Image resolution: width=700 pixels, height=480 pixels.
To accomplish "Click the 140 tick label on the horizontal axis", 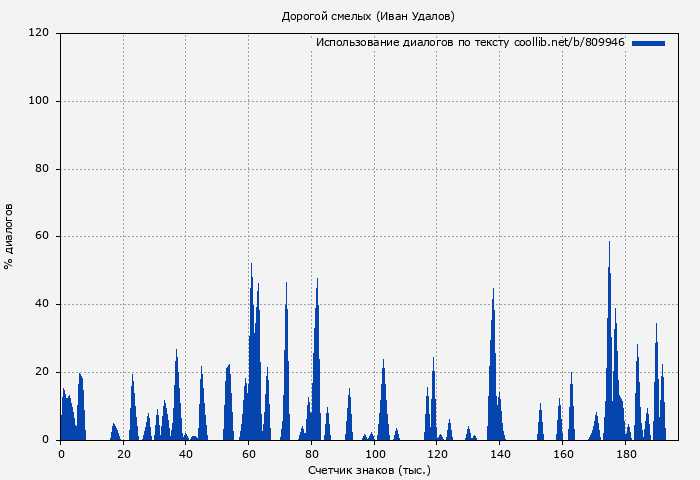I will pyautogui.click(x=501, y=453).
